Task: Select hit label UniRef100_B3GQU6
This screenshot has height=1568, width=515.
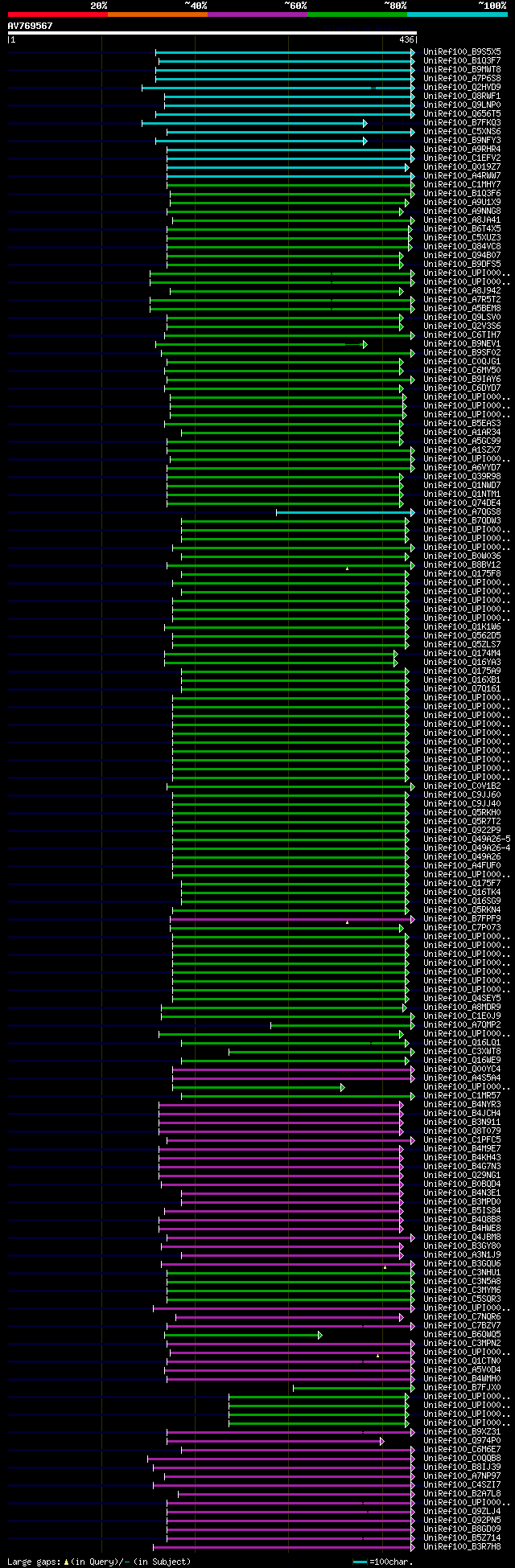Action: 462,1263
